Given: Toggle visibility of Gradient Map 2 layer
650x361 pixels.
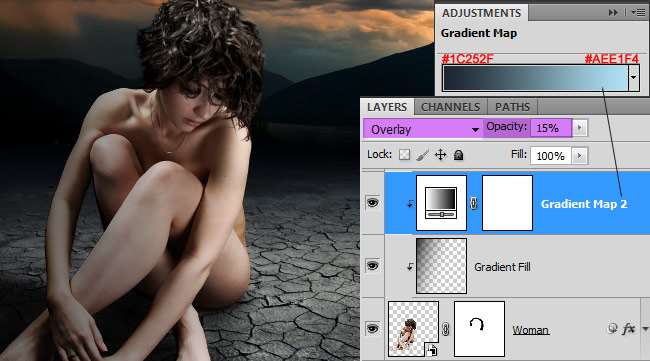Looking at the screenshot, I should pos(372,203).
